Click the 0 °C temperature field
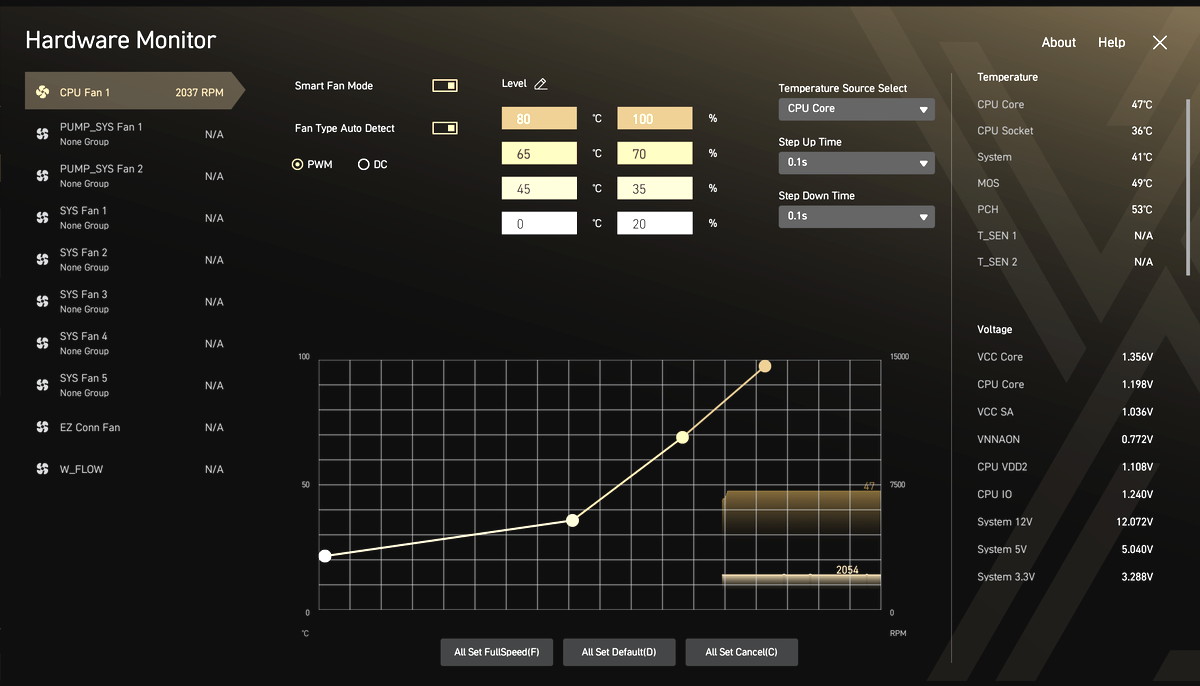The width and height of the screenshot is (1200, 686). [x=539, y=223]
